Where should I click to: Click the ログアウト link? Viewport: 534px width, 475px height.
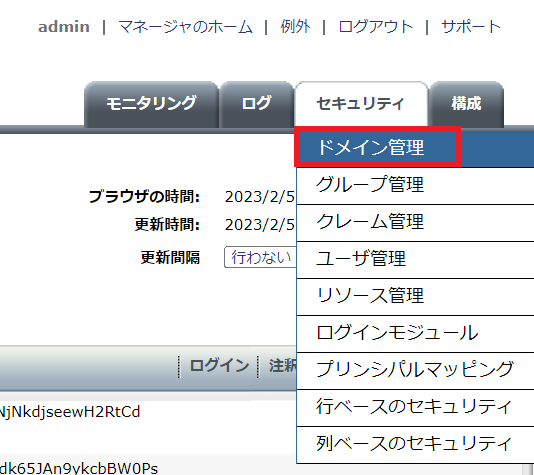click(x=376, y=27)
